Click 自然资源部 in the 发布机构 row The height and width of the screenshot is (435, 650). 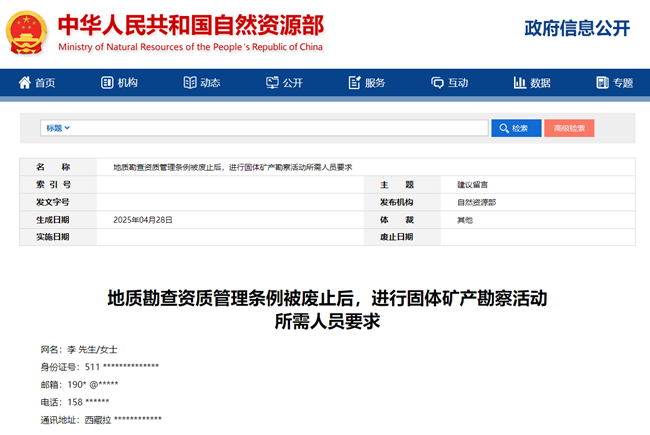[x=476, y=202]
